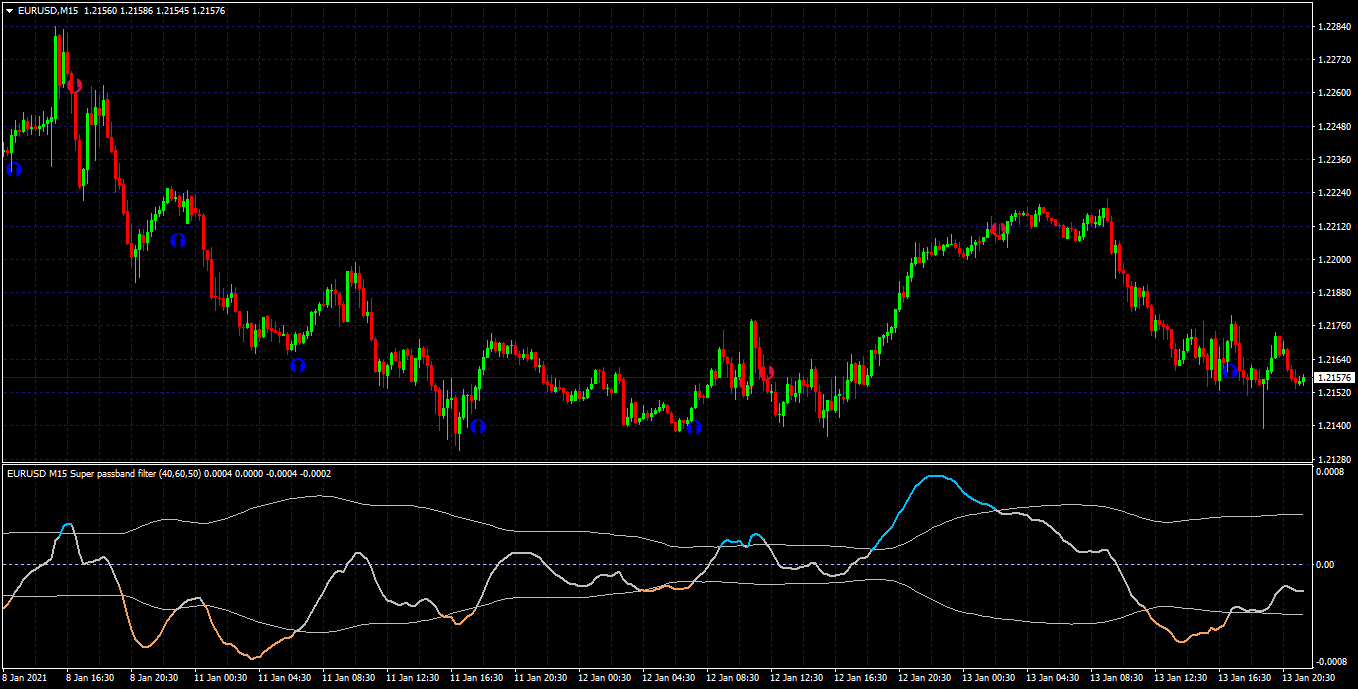Select the blue buy arrow near 13 Jan 12:30

(x=1230, y=370)
